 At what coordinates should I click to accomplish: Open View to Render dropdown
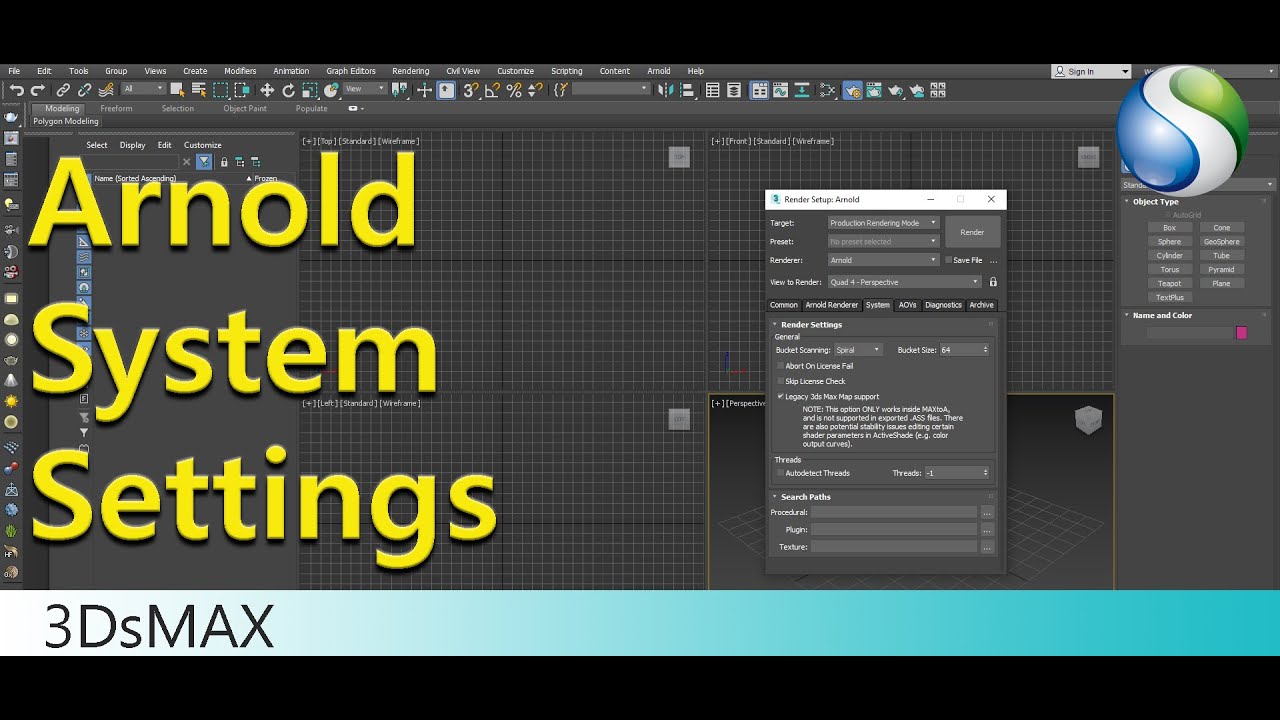(905, 282)
